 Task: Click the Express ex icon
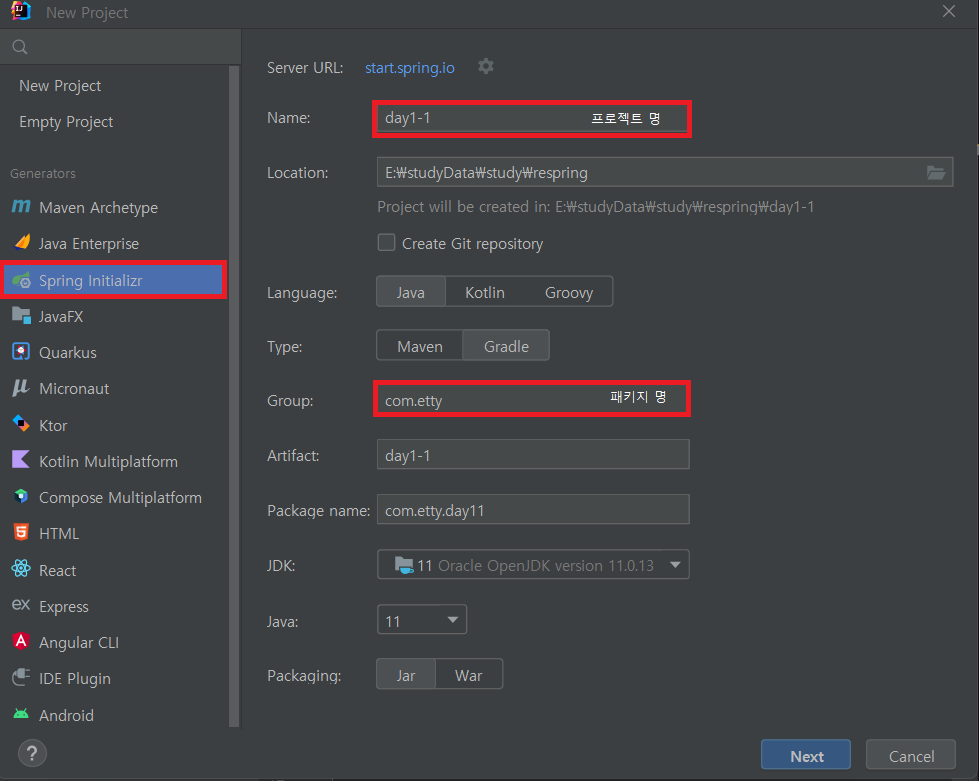21,605
